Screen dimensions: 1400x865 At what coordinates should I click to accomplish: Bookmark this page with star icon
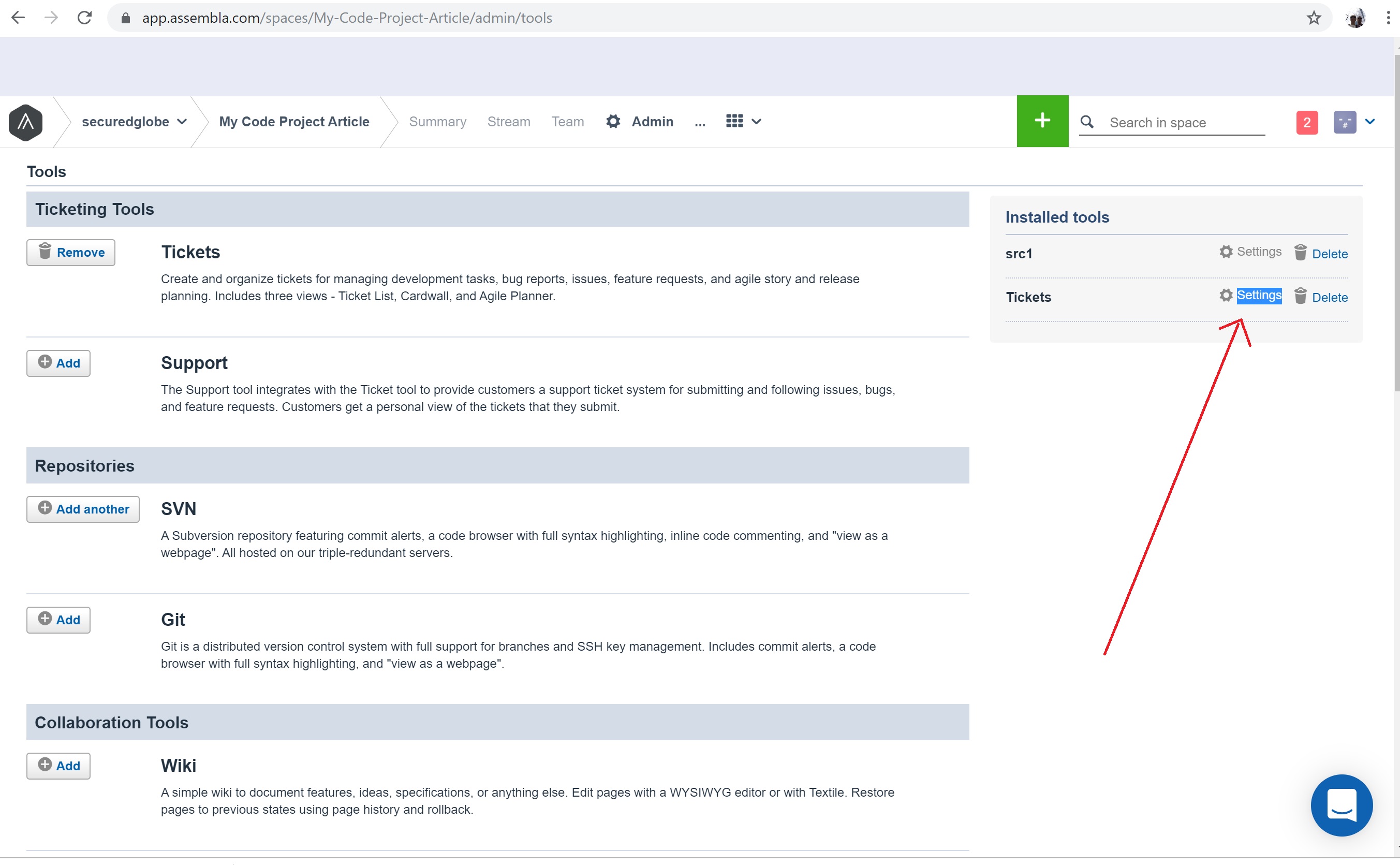point(1314,18)
